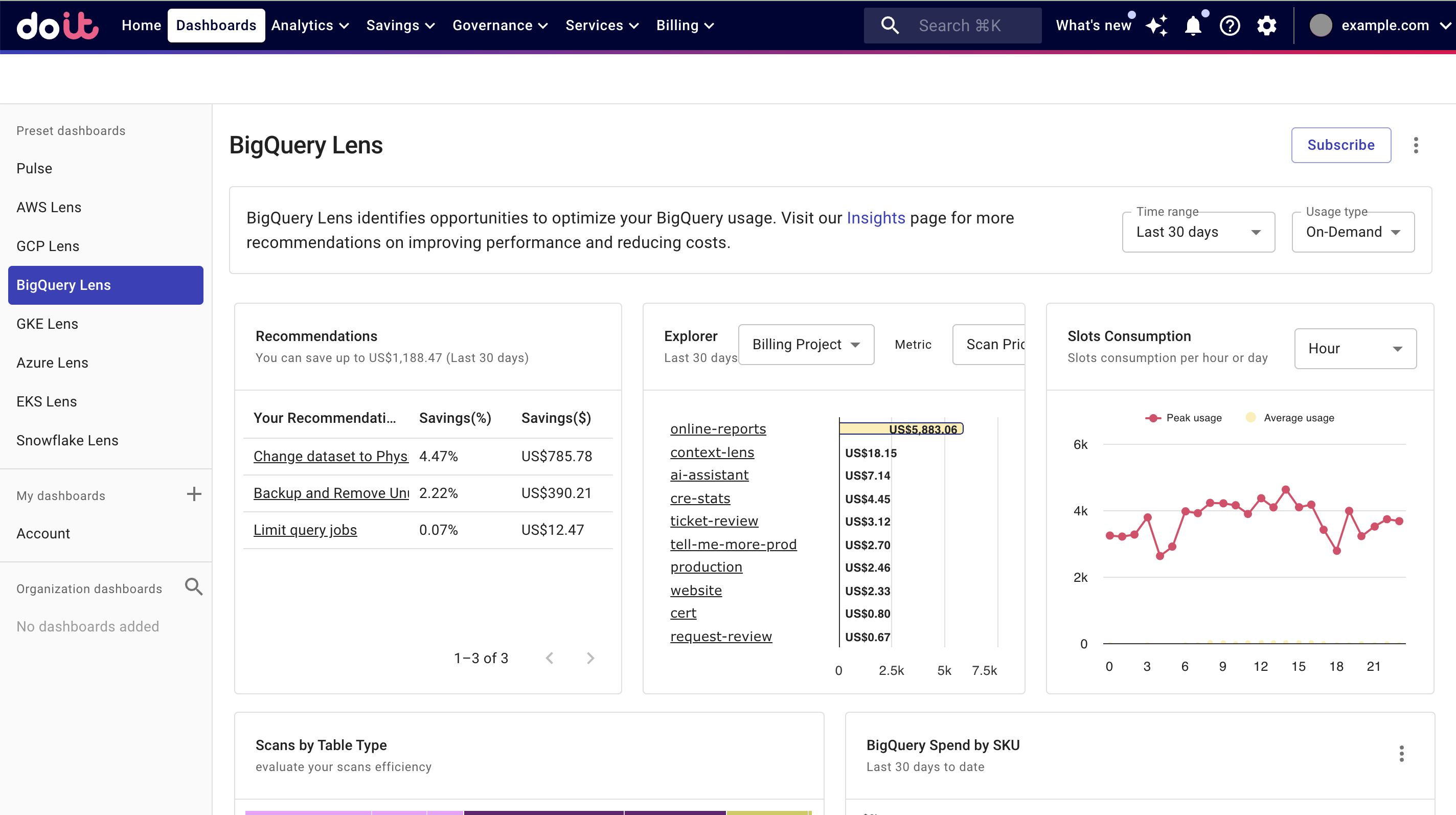Screen dimensions: 1456x815
Task: Expand the Analytics menu
Action: (x=310, y=26)
